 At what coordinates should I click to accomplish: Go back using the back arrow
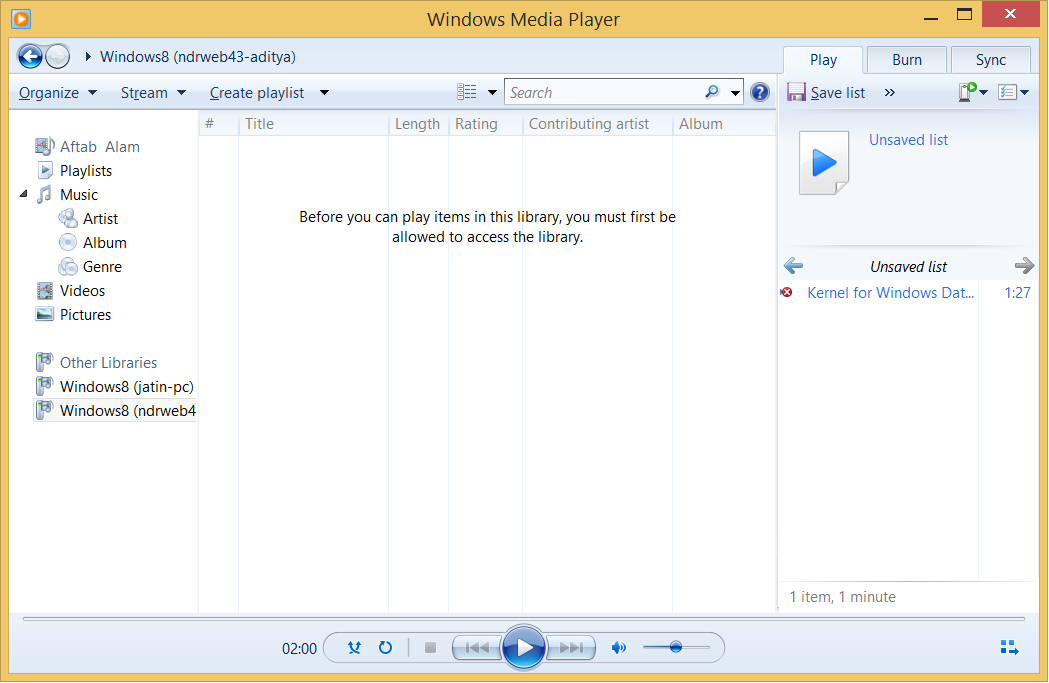[30, 57]
